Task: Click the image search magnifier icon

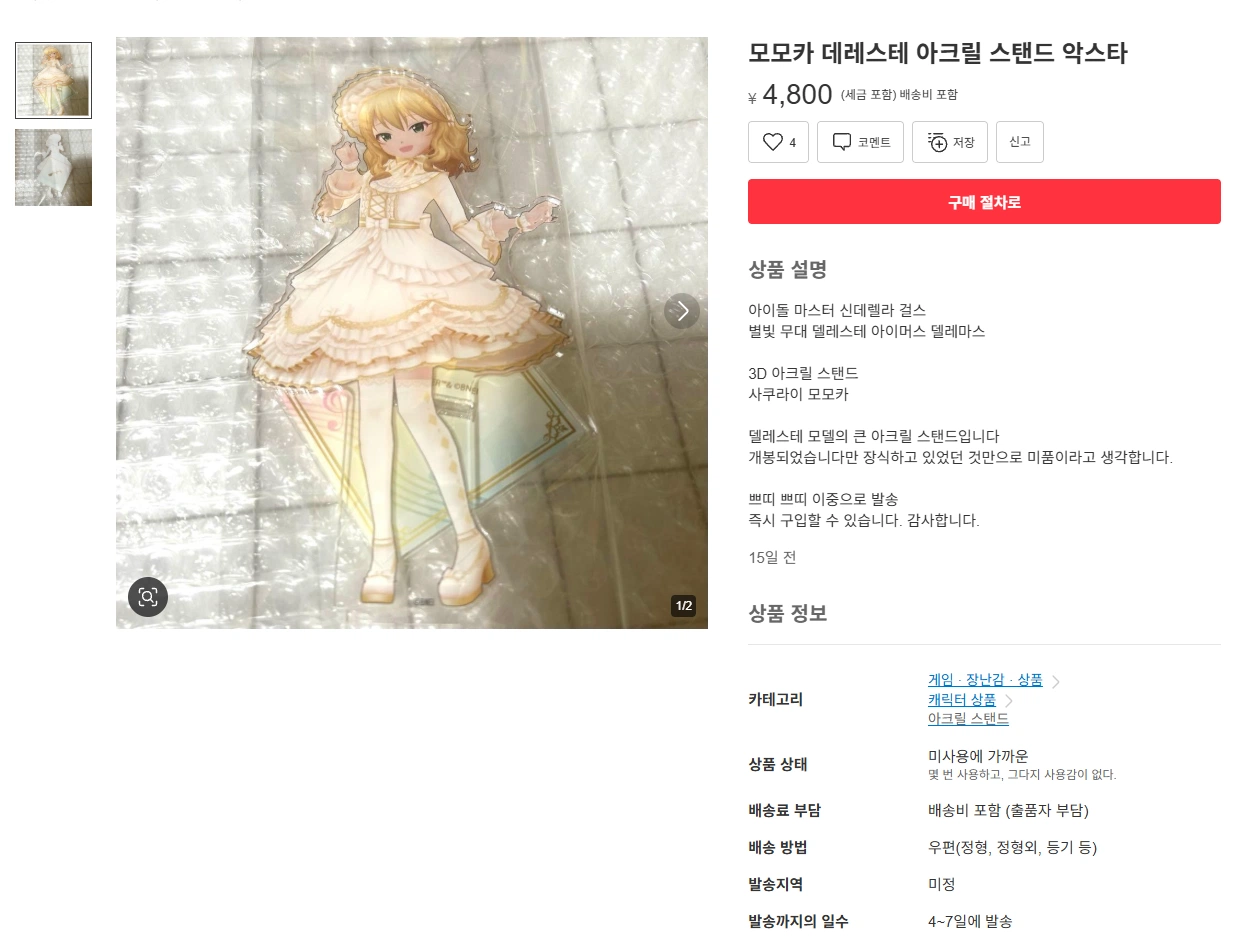Action: [148, 597]
